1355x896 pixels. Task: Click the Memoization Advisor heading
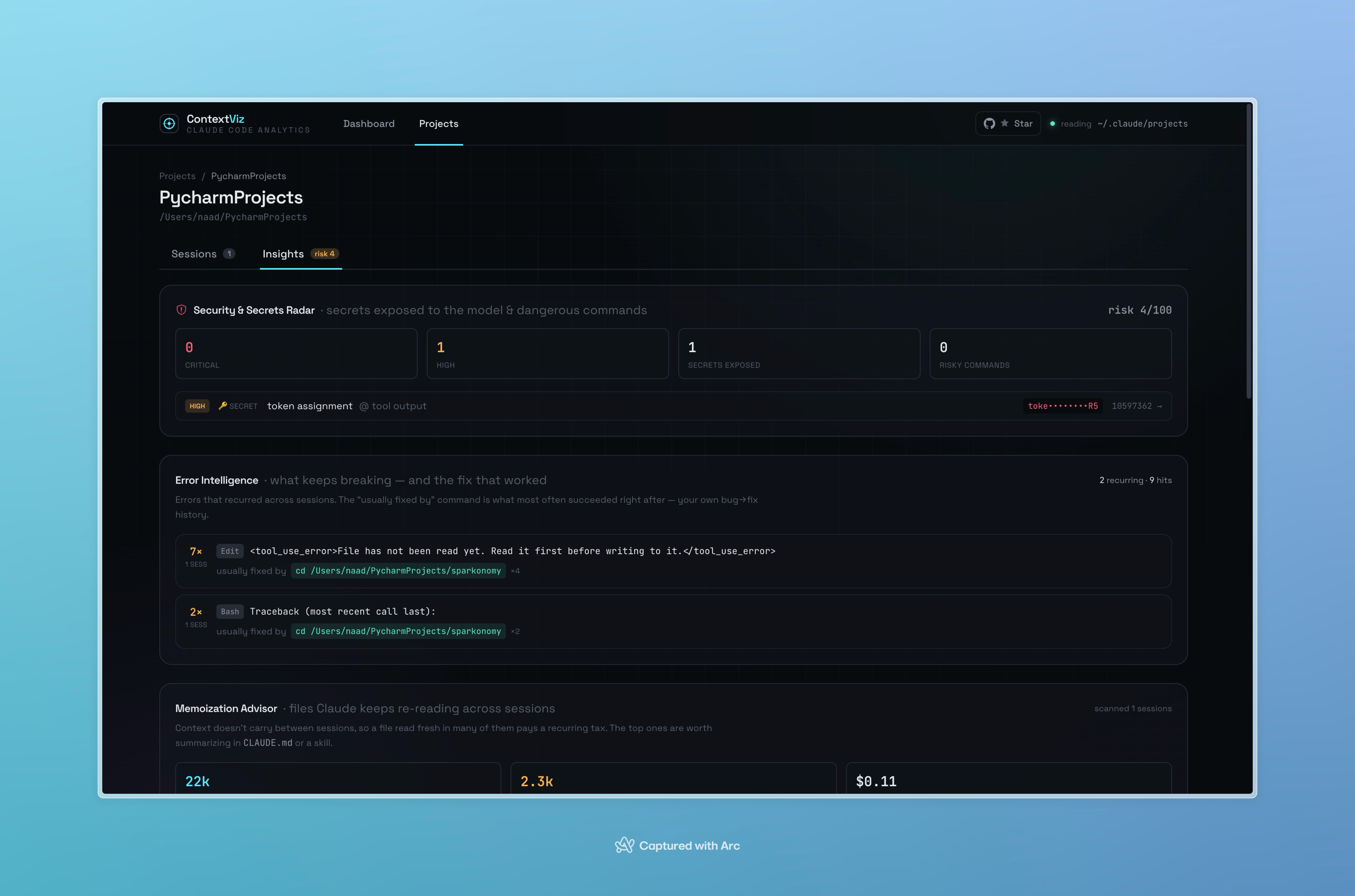(x=226, y=709)
